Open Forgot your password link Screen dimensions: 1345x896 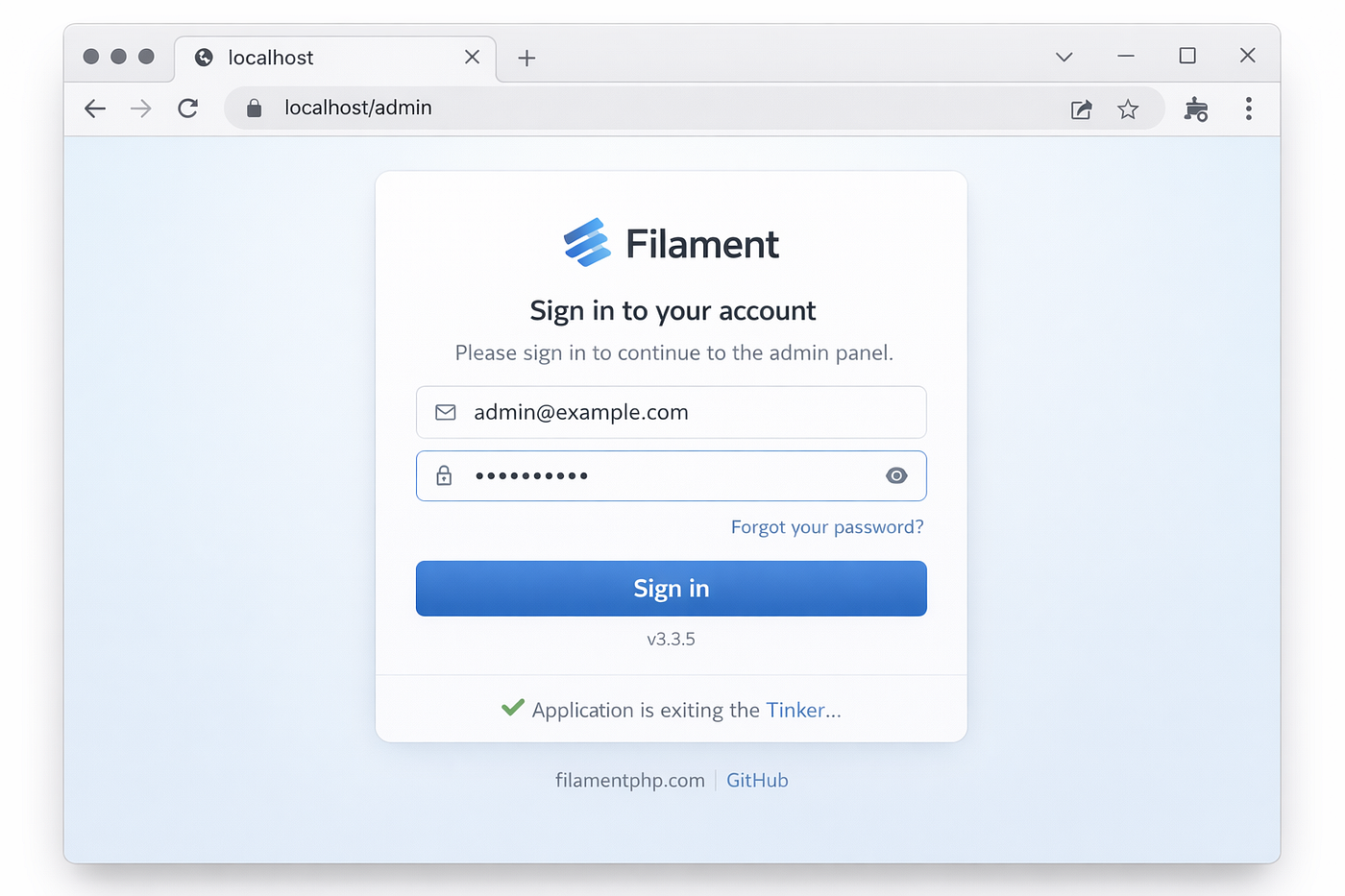click(827, 527)
